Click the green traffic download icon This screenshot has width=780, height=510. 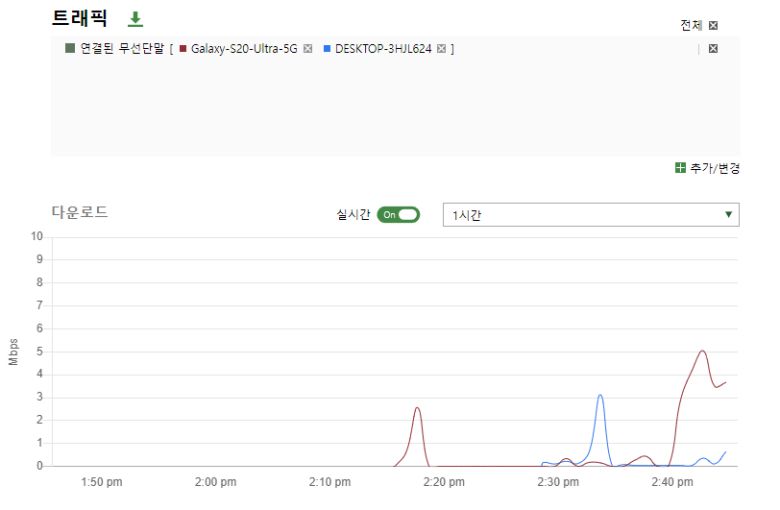click(x=135, y=19)
